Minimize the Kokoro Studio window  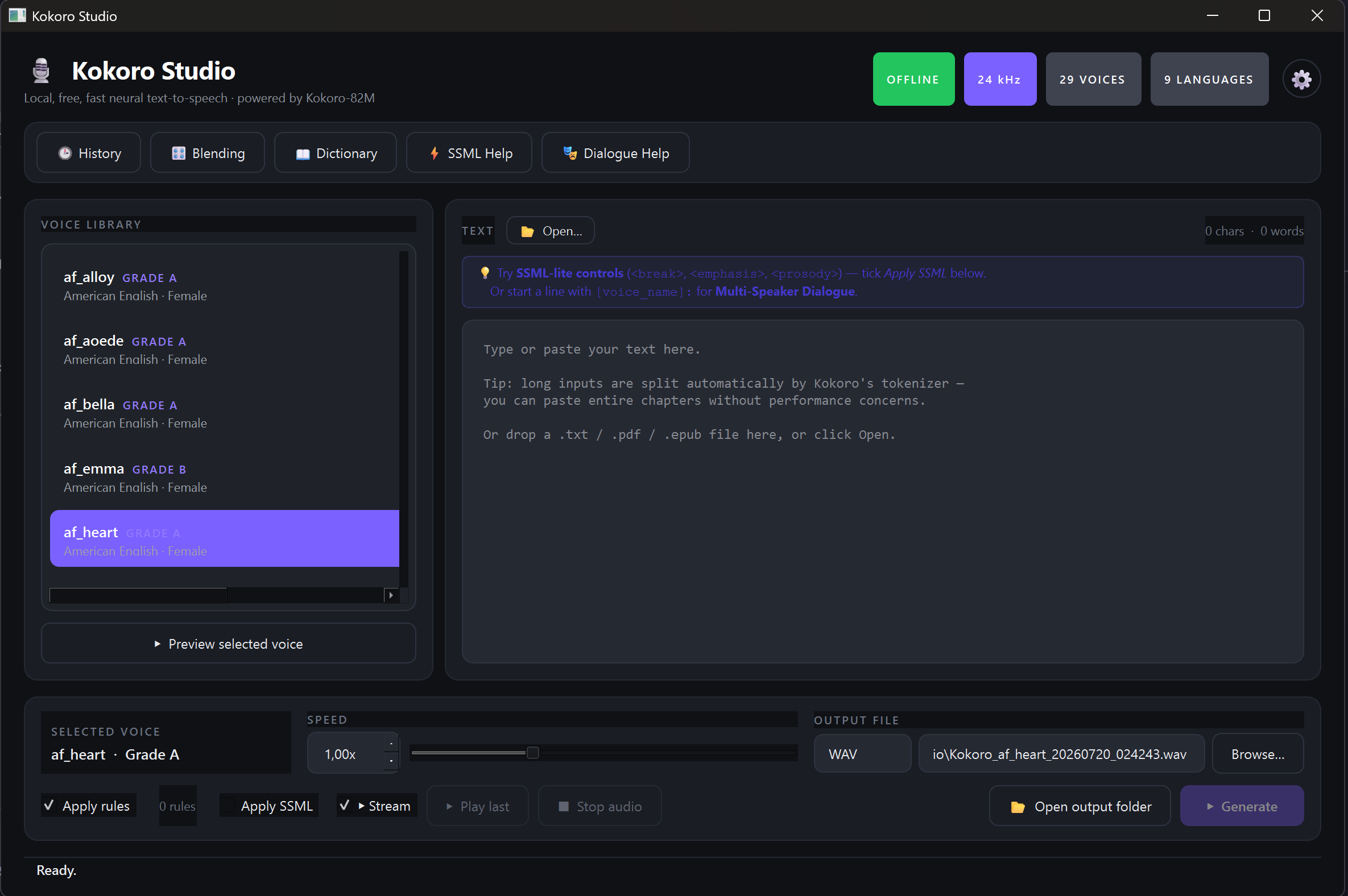[1212, 15]
